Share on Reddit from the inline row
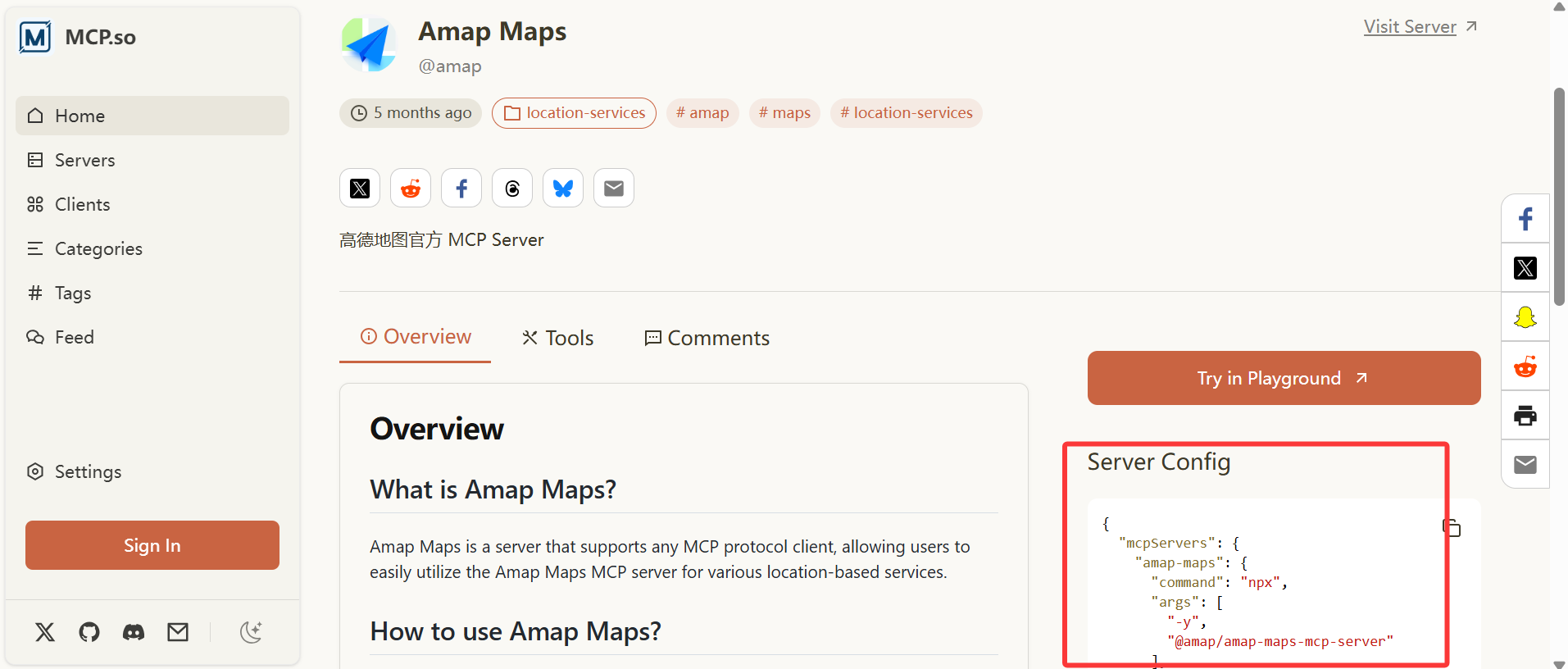Screen dimensions: 1568x669 coord(411,189)
